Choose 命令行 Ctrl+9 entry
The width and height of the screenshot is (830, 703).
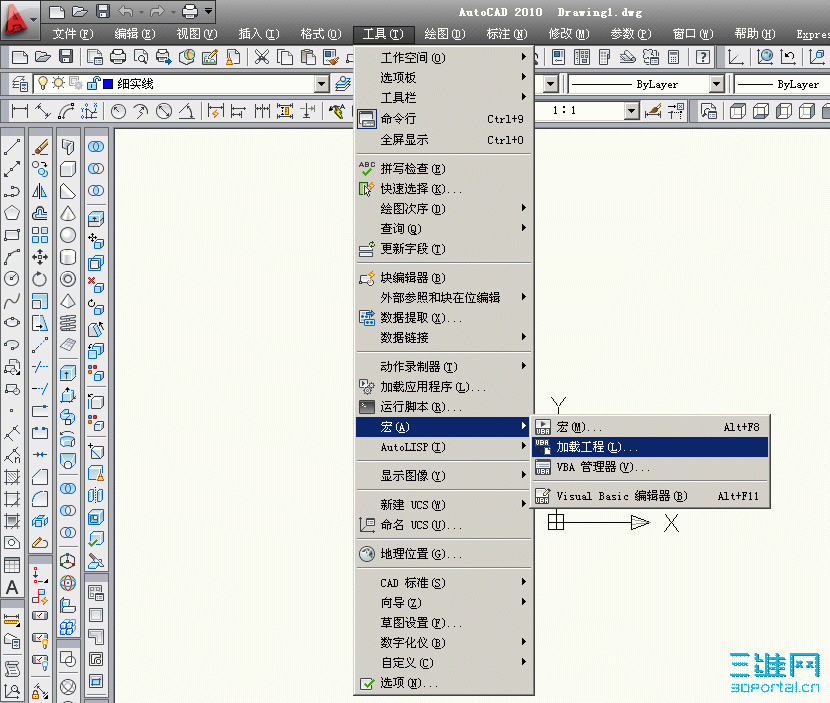coord(444,119)
